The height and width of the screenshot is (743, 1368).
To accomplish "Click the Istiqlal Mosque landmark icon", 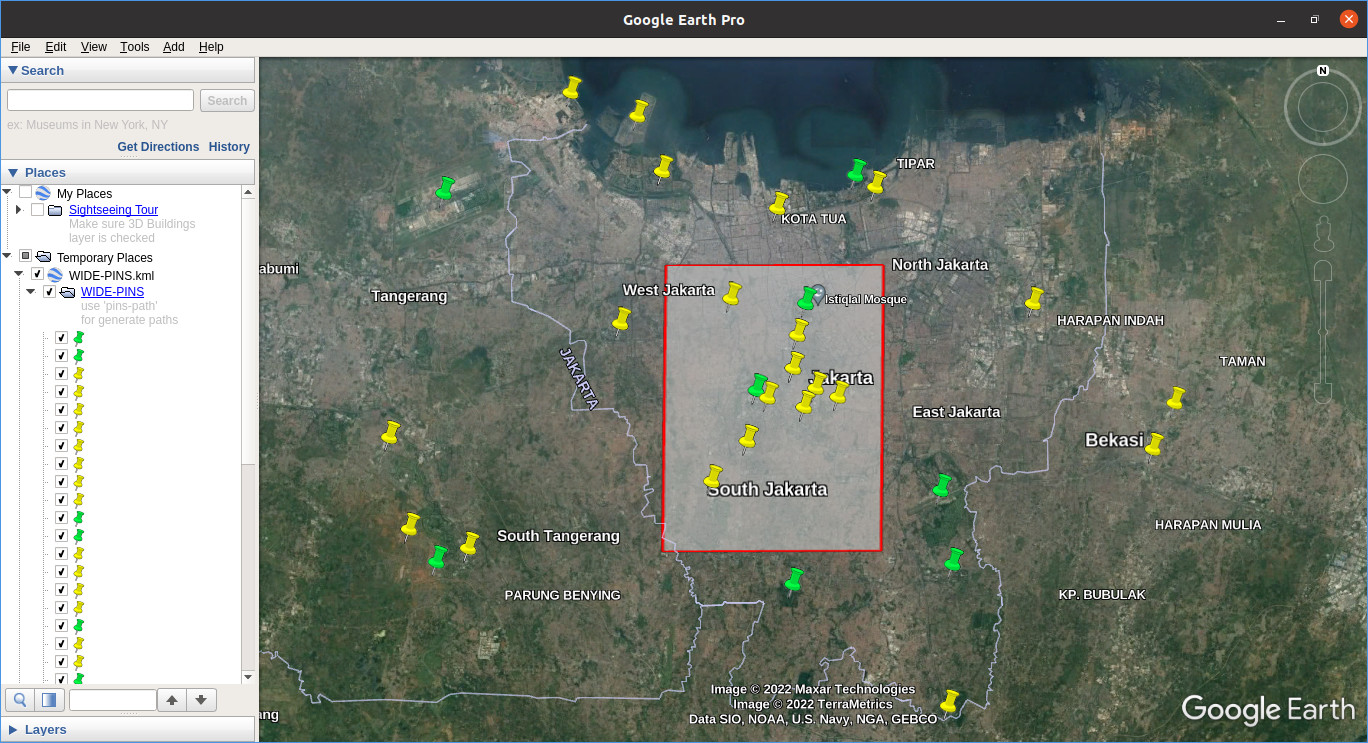I will [x=818, y=294].
